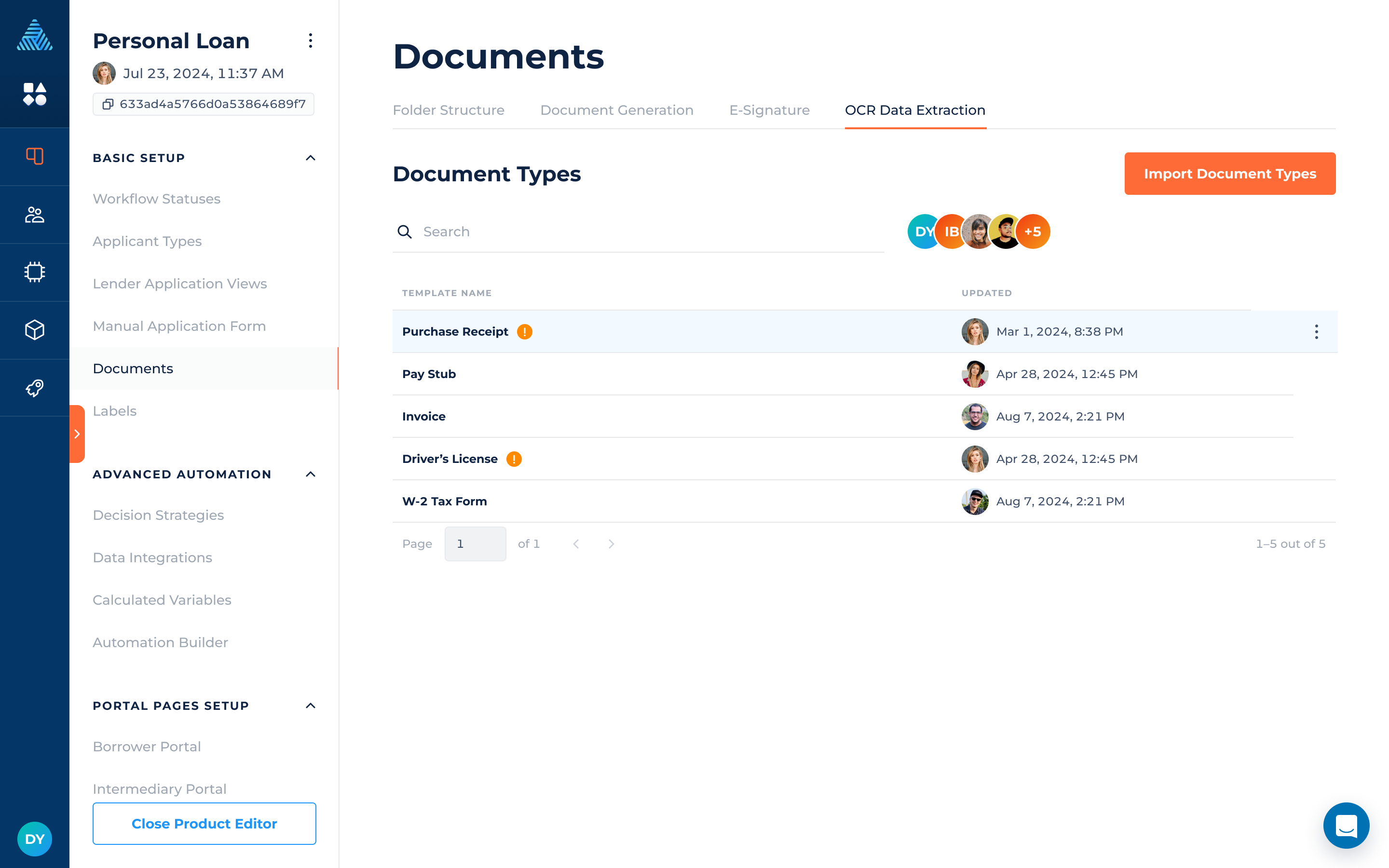The width and height of the screenshot is (1389, 868).
Task: Click the processor chip sidebar icon
Action: pos(34,272)
